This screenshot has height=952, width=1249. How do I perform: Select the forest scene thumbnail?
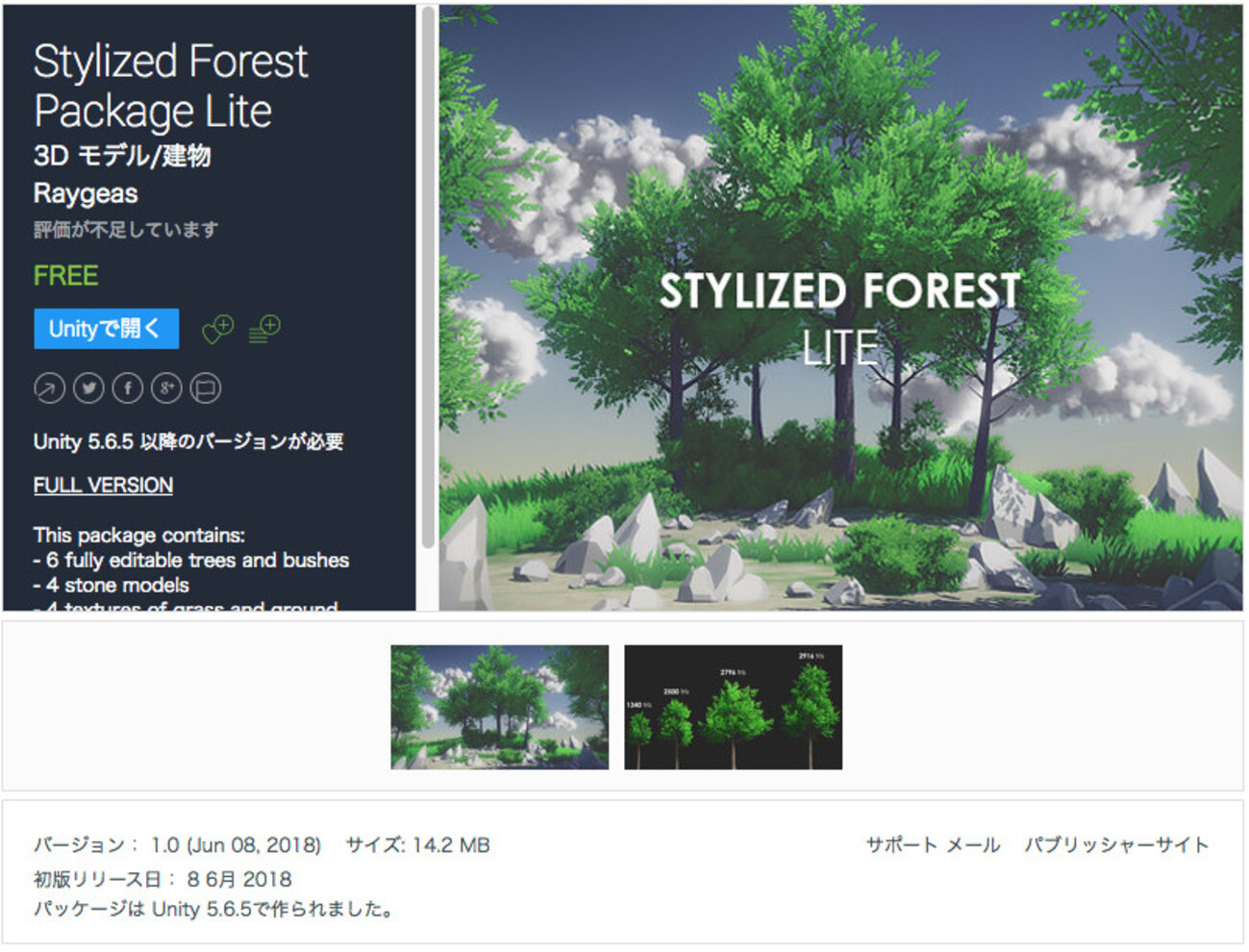pyautogui.click(x=500, y=707)
